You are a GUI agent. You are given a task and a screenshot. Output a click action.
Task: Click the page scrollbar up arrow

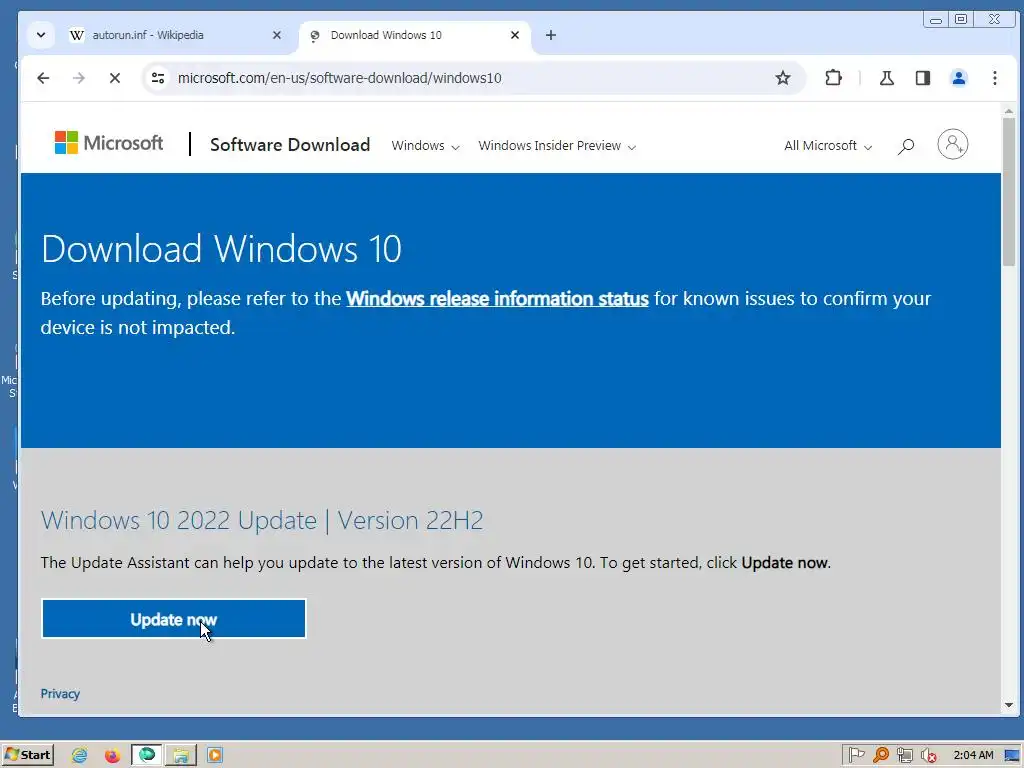tap(1009, 112)
